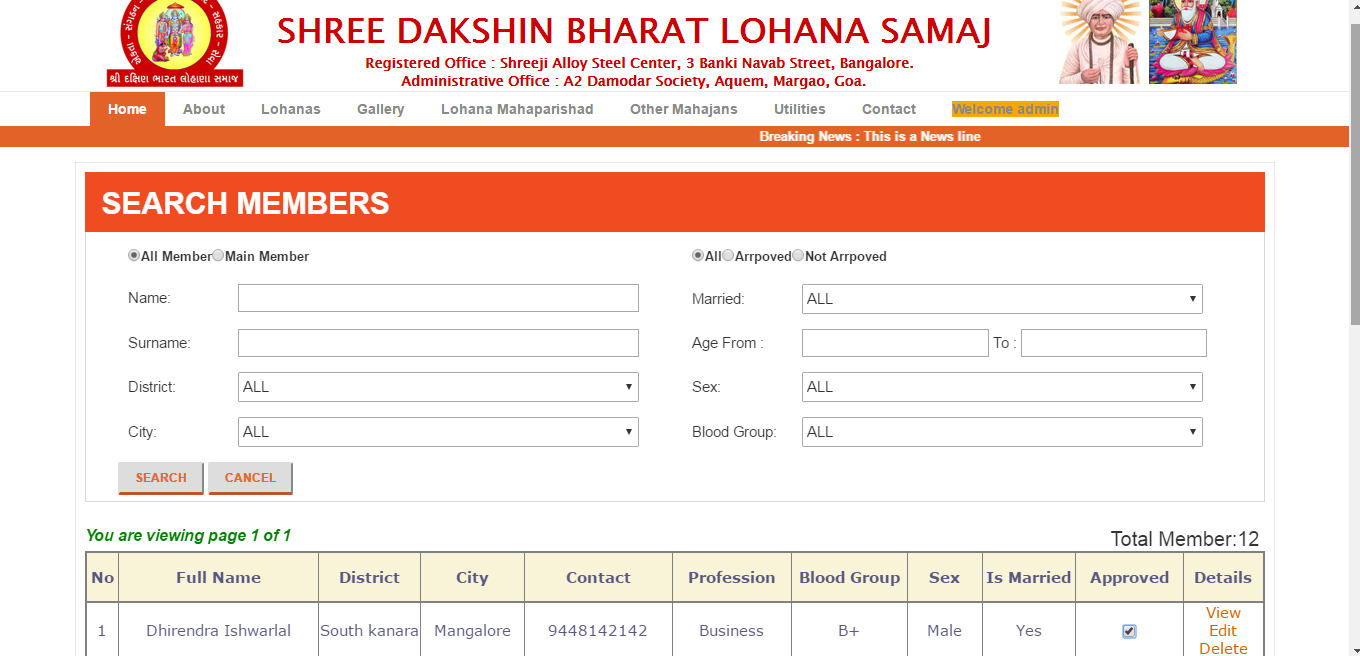
Task: Select the All Member radio button
Action: [134, 256]
